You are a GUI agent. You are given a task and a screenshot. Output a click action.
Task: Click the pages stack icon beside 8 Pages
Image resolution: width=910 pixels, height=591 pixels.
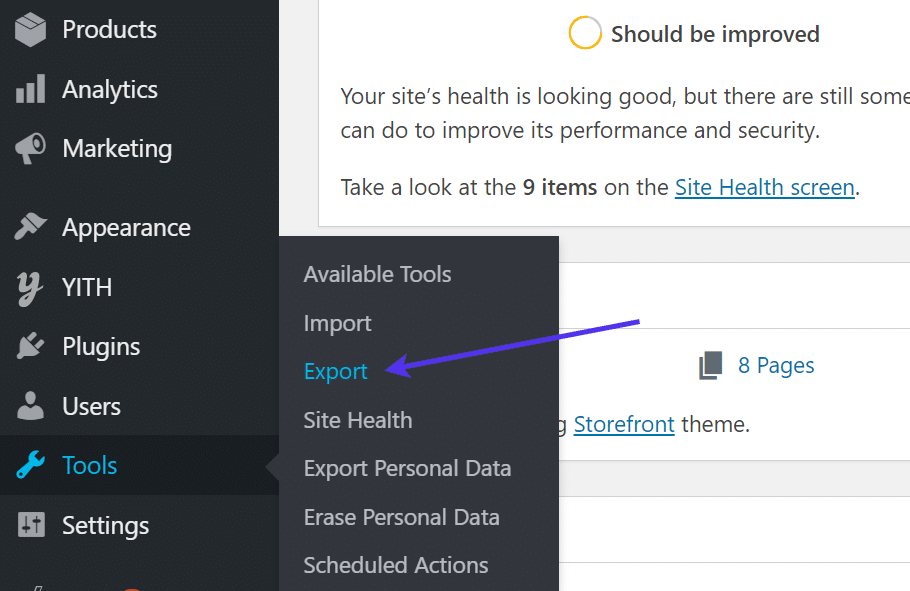tap(711, 364)
